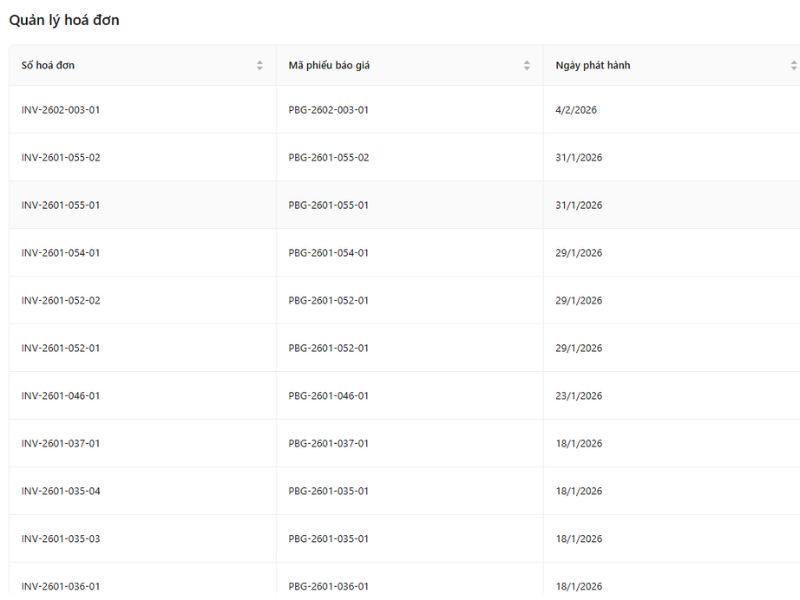Click sort icon in Ngày phát hành column
800x600 pixels.
(793, 66)
